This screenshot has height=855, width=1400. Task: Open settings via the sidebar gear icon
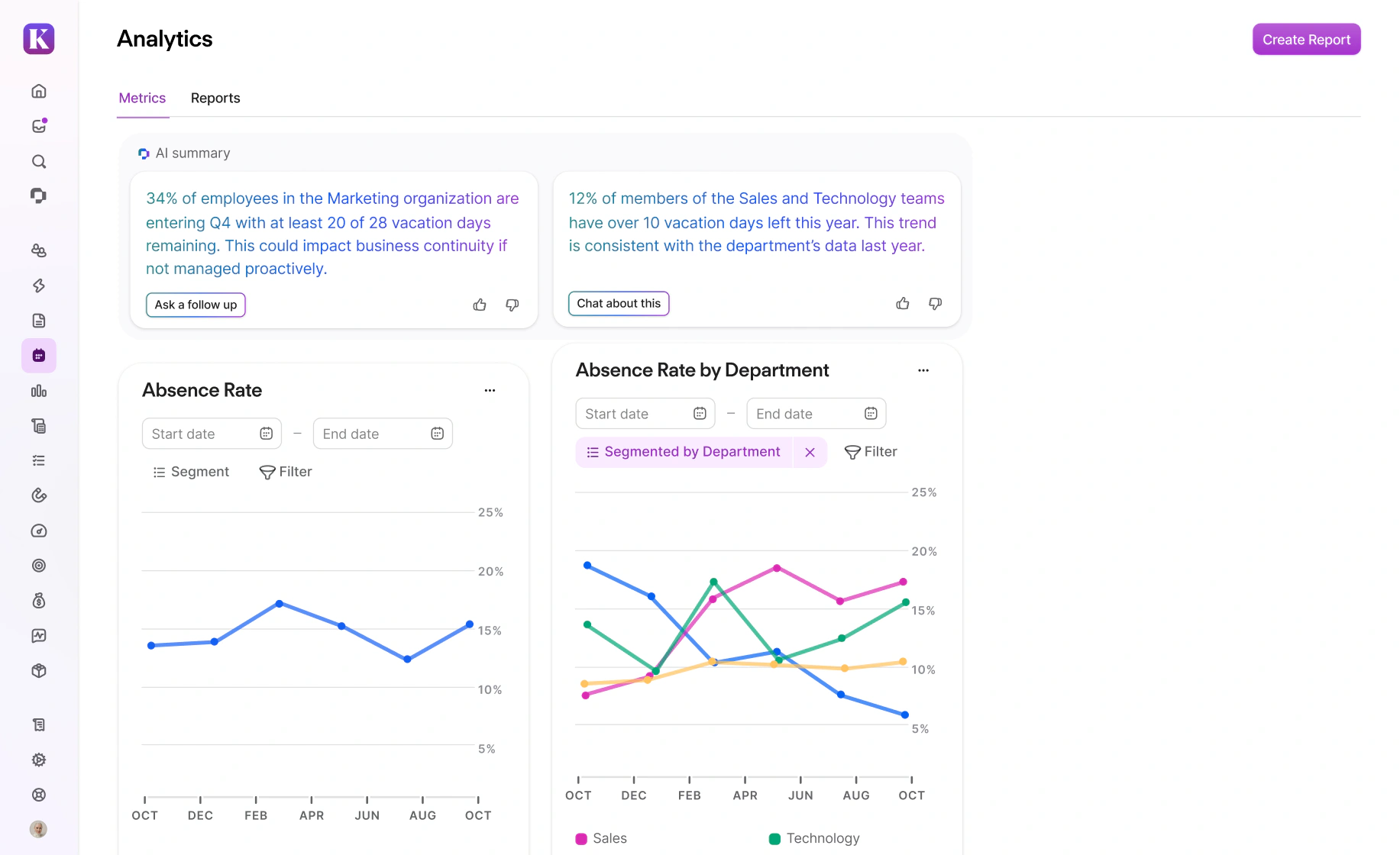point(39,760)
